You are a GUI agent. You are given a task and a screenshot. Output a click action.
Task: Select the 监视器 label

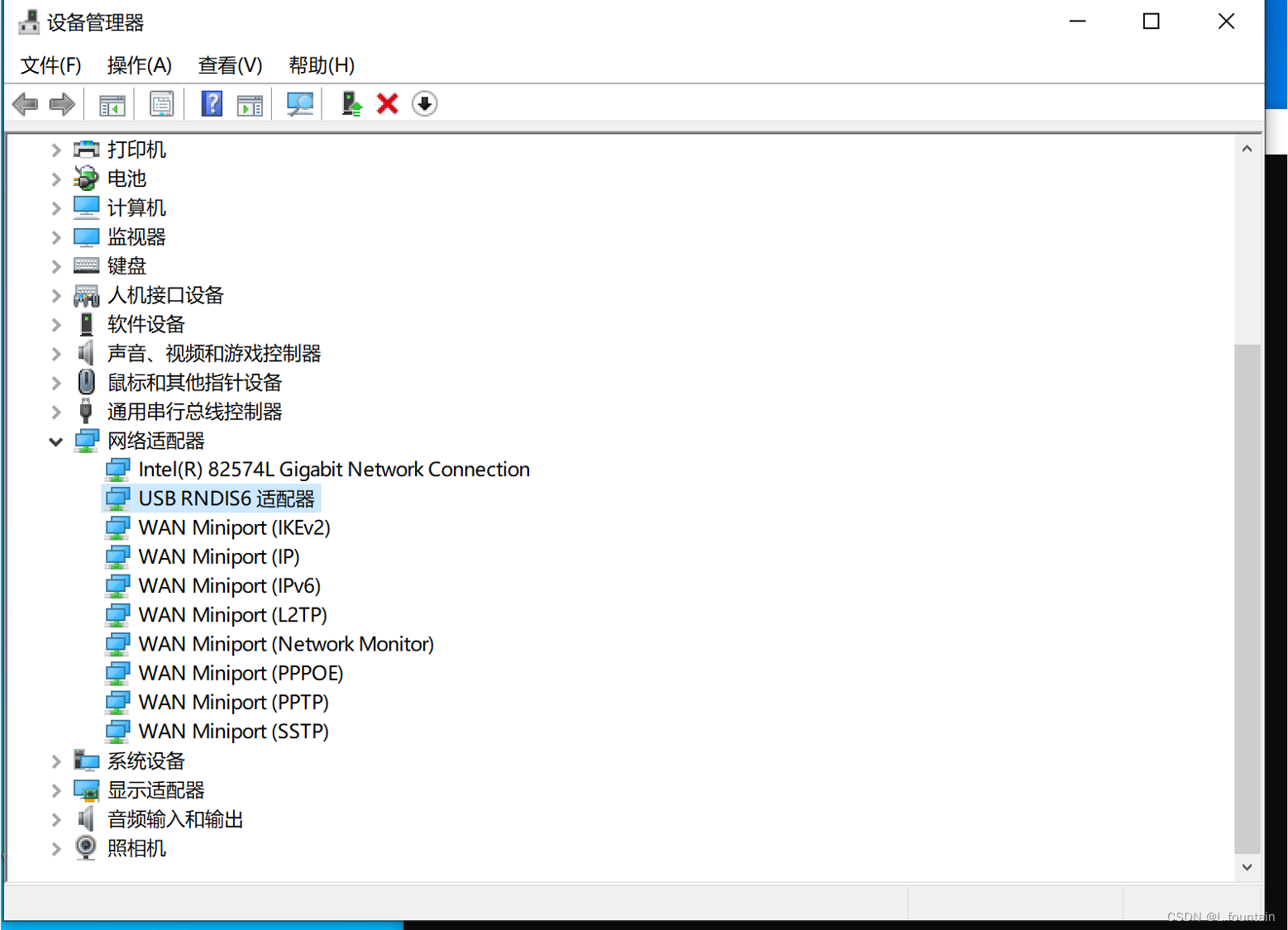136,237
